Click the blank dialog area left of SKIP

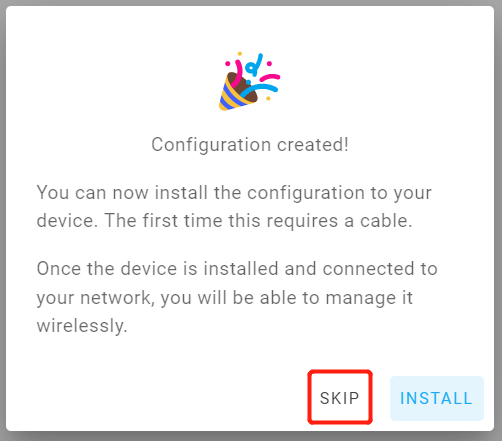click(157, 398)
